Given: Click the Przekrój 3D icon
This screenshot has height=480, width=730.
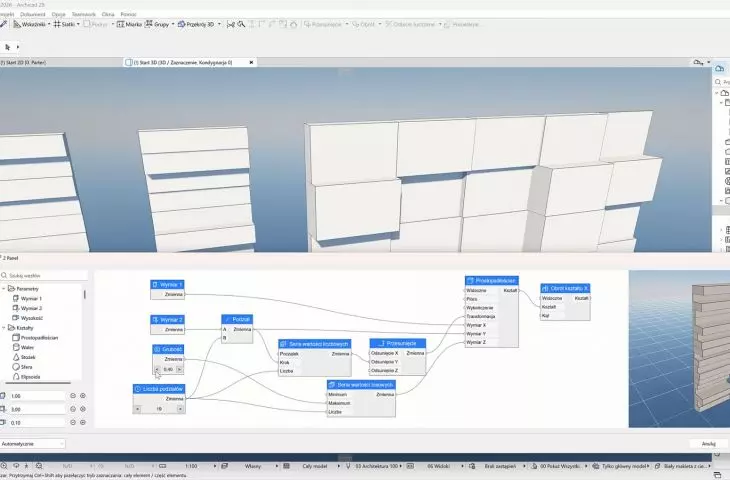Looking at the screenshot, I should [x=182, y=24].
